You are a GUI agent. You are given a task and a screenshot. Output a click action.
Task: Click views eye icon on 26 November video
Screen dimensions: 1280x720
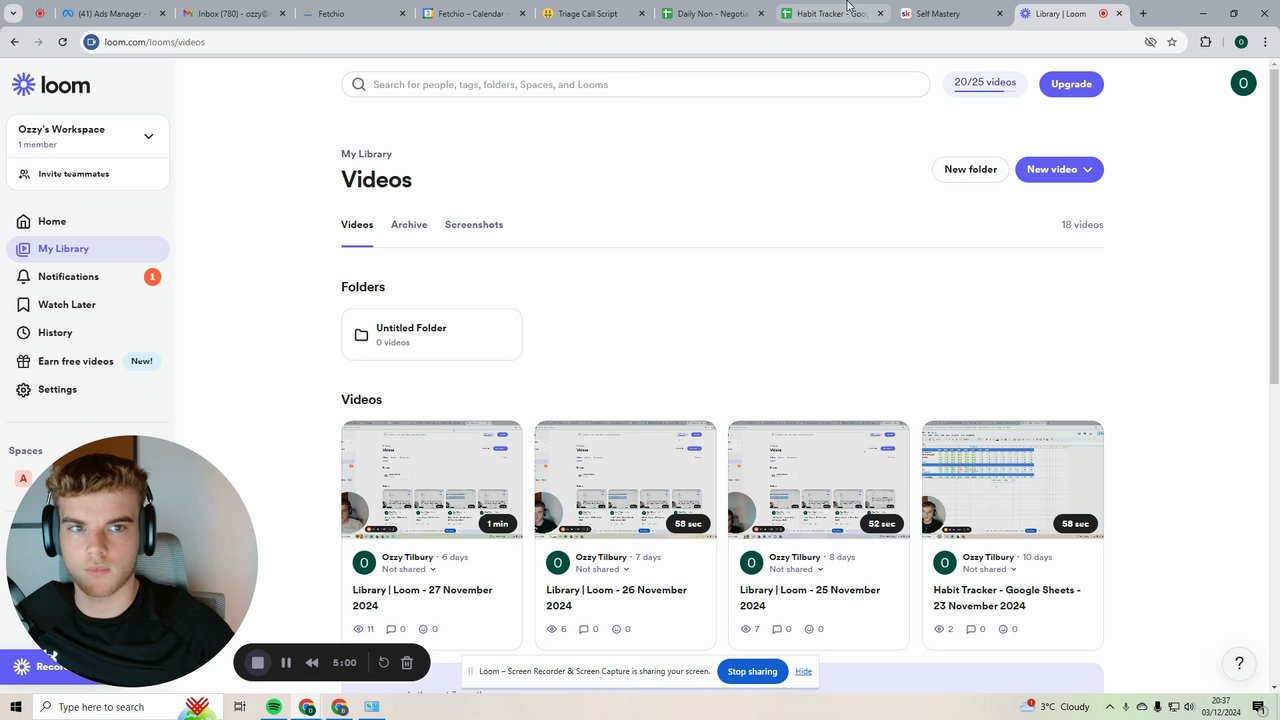(553, 629)
